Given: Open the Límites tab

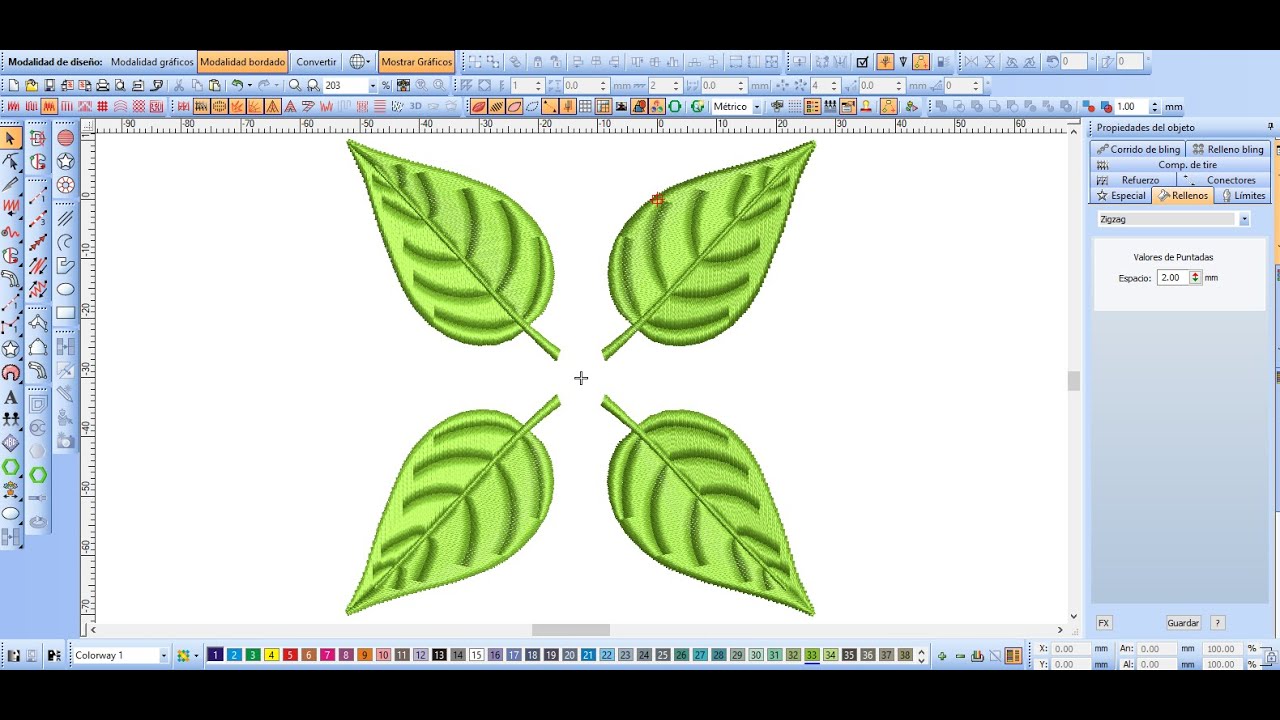Looking at the screenshot, I should [x=1243, y=196].
